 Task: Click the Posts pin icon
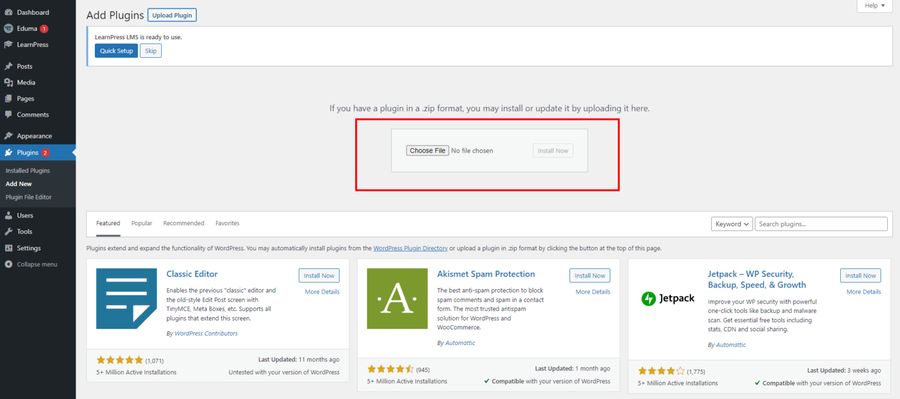tap(8, 67)
